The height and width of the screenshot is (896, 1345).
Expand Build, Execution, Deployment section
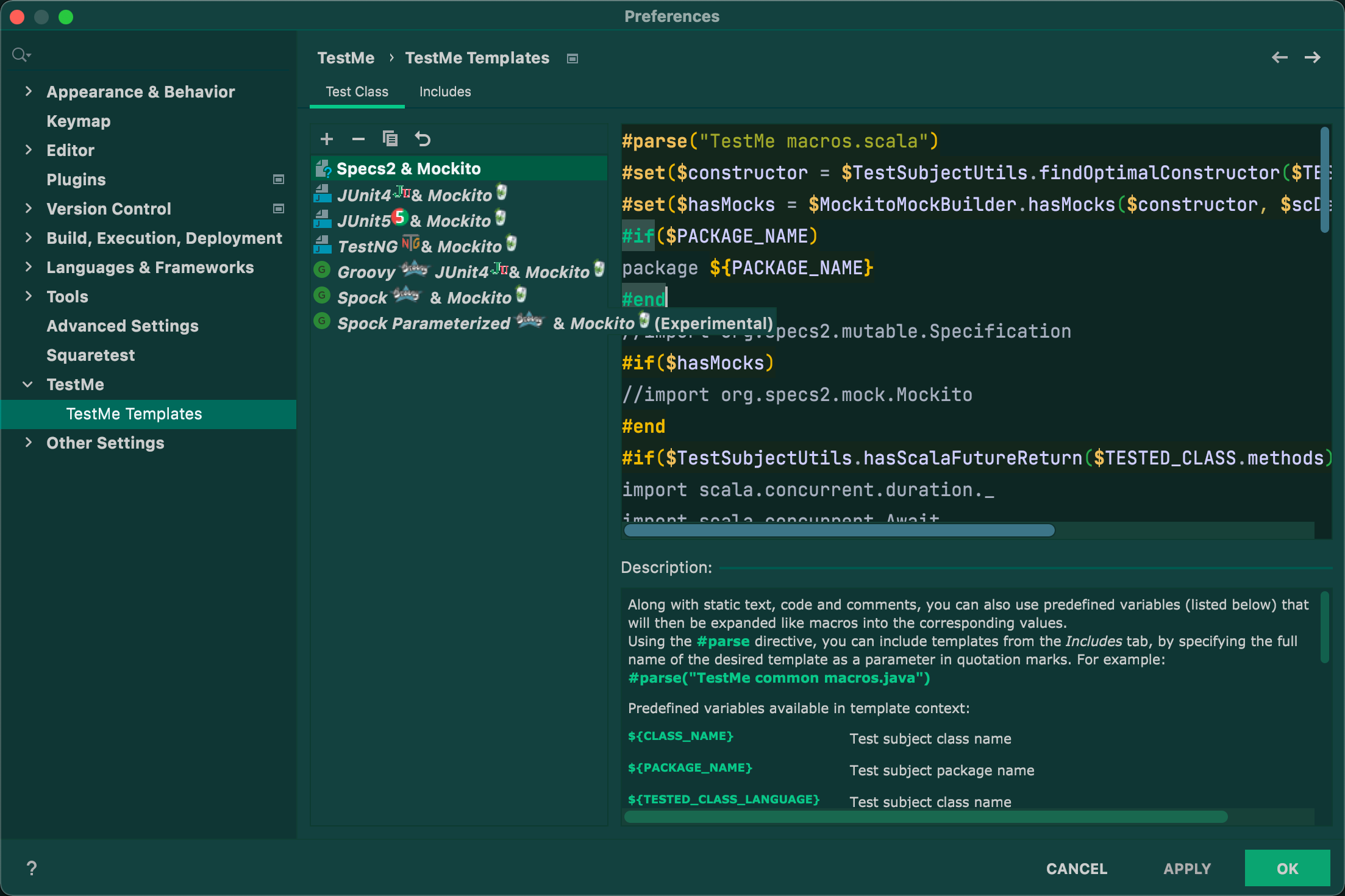click(x=28, y=238)
